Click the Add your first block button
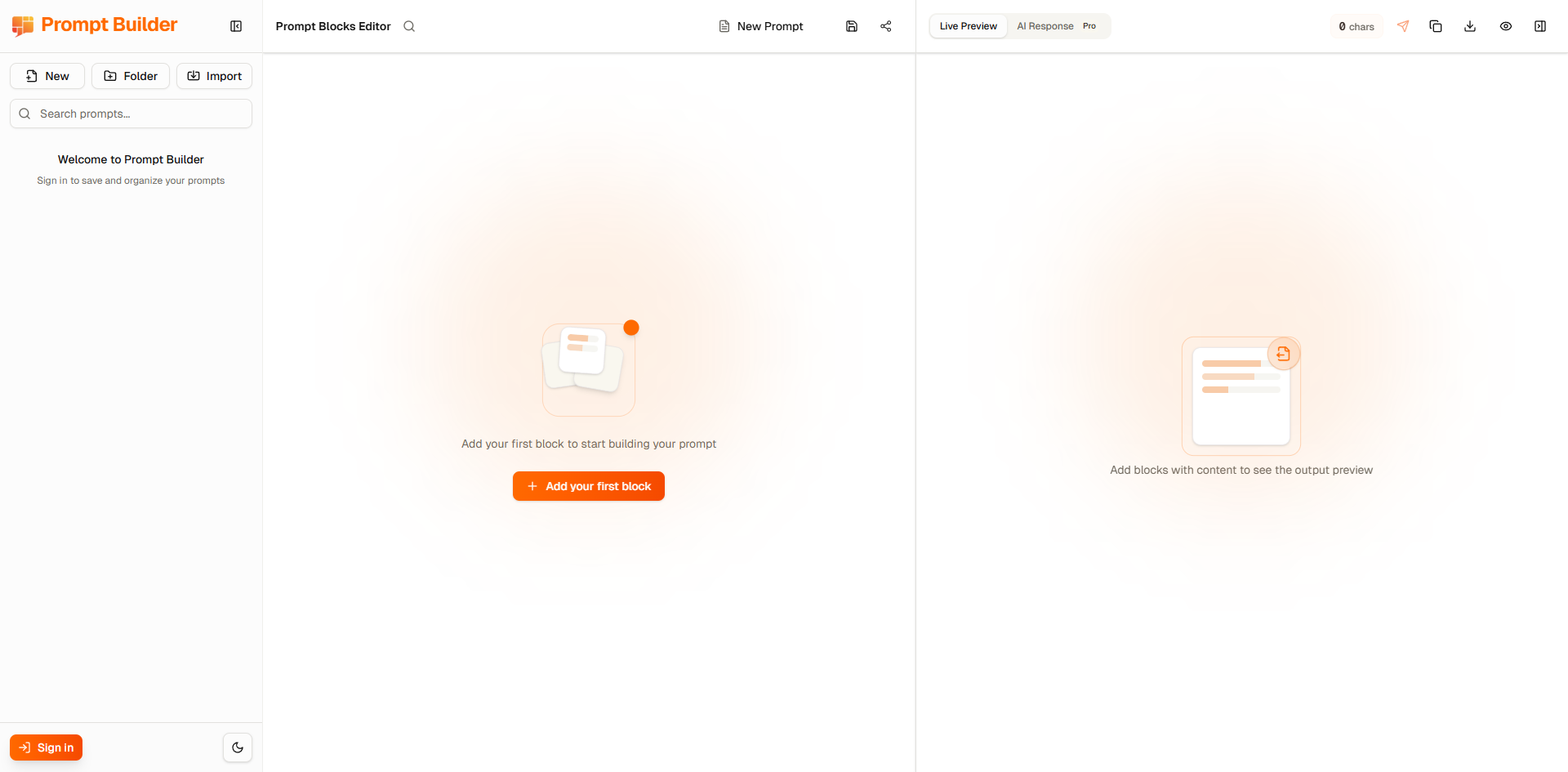 coord(588,486)
